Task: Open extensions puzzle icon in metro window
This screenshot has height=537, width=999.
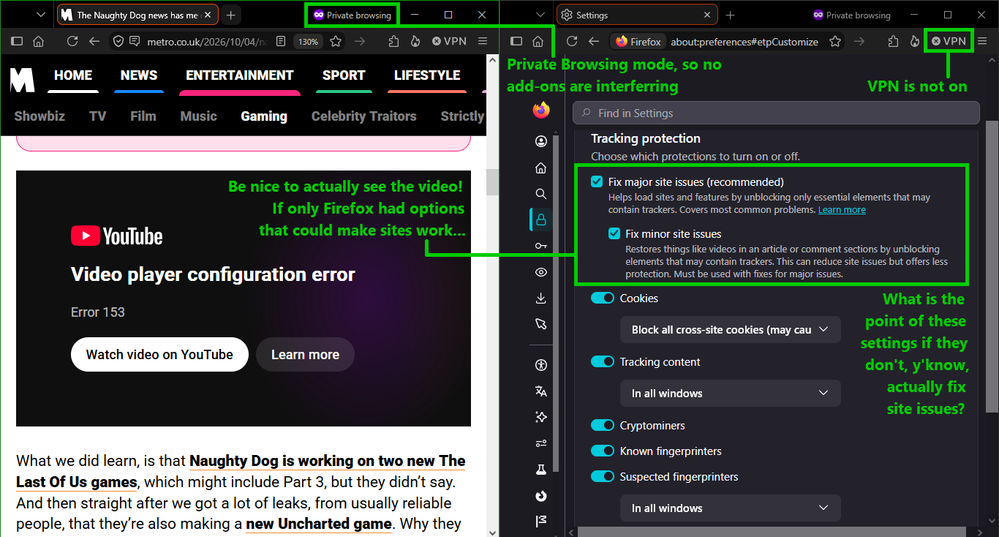Action: [394, 41]
